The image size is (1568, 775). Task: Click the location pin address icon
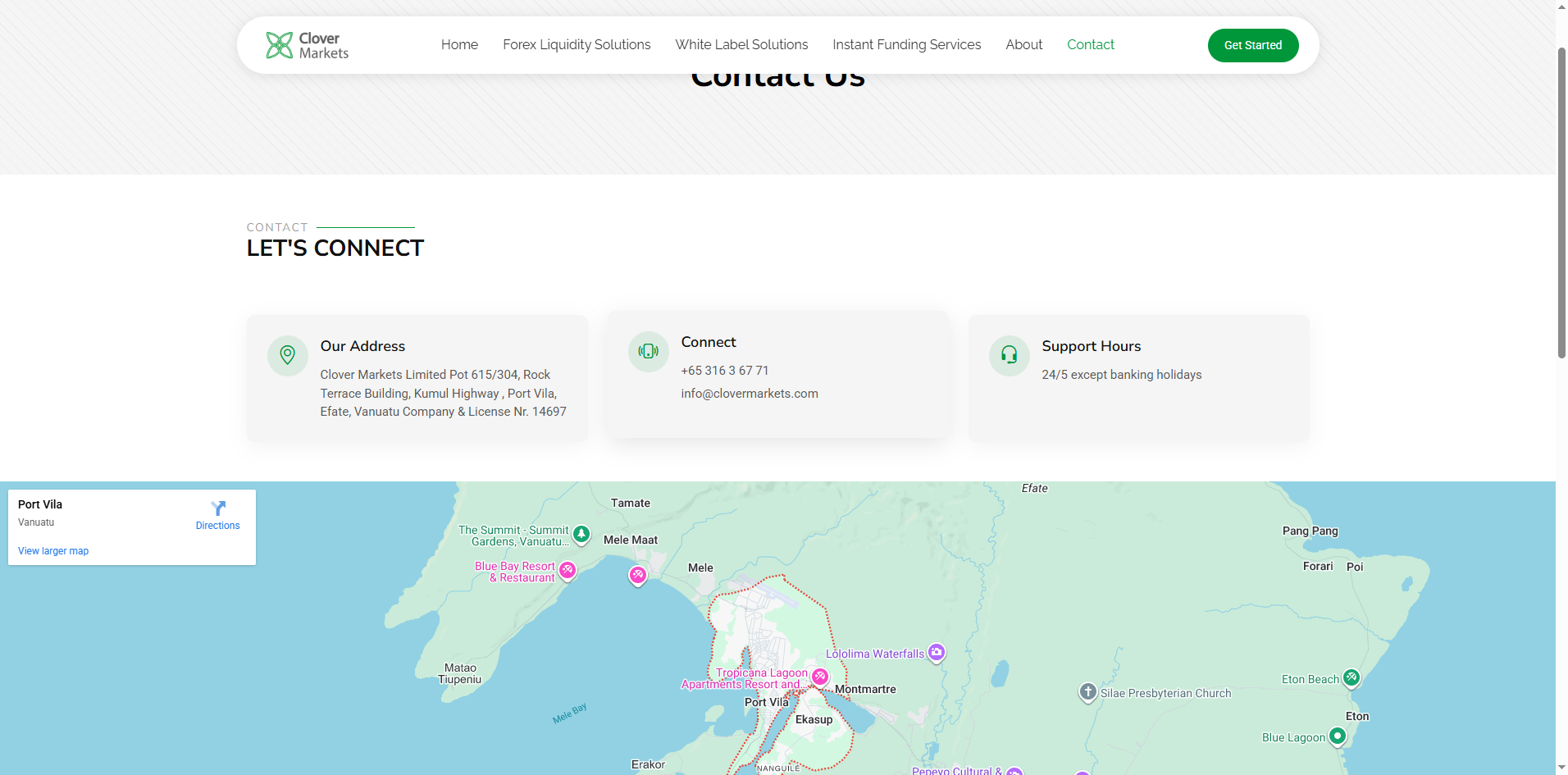coord(287,355)
